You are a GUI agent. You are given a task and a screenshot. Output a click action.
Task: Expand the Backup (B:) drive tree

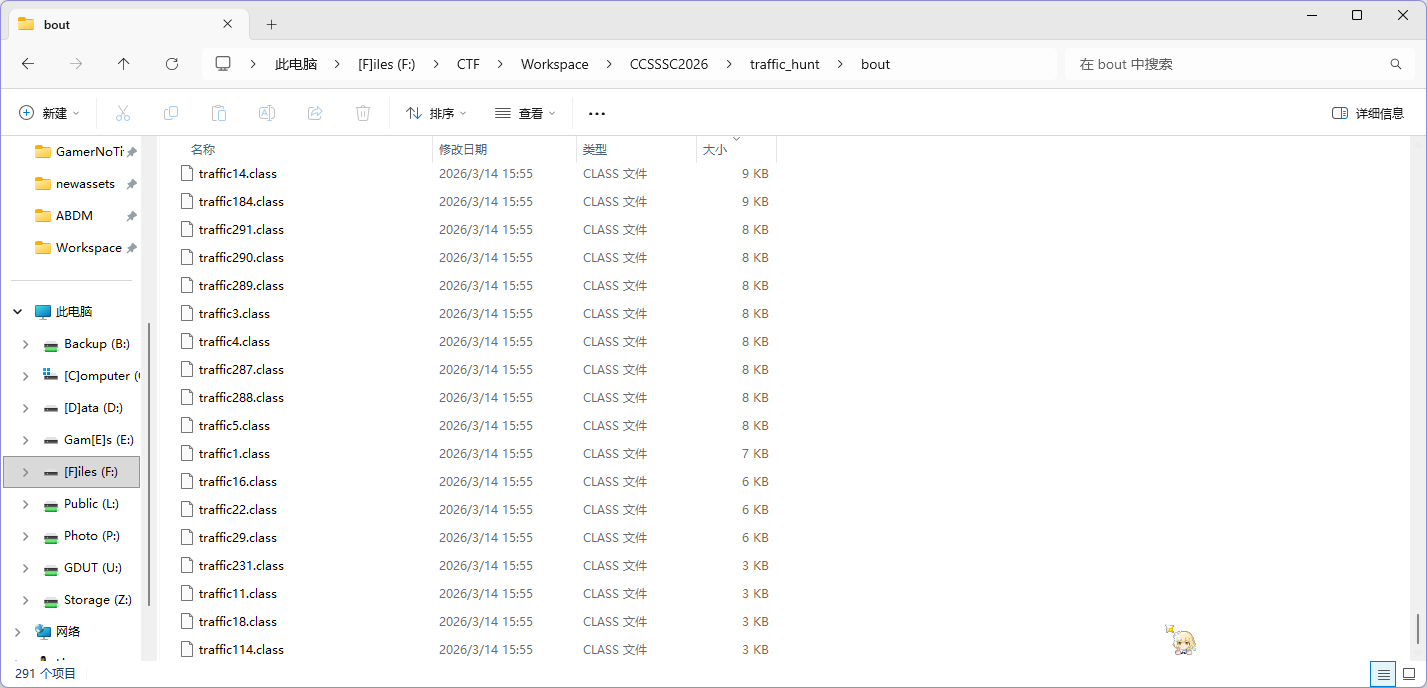pos(25,344)
